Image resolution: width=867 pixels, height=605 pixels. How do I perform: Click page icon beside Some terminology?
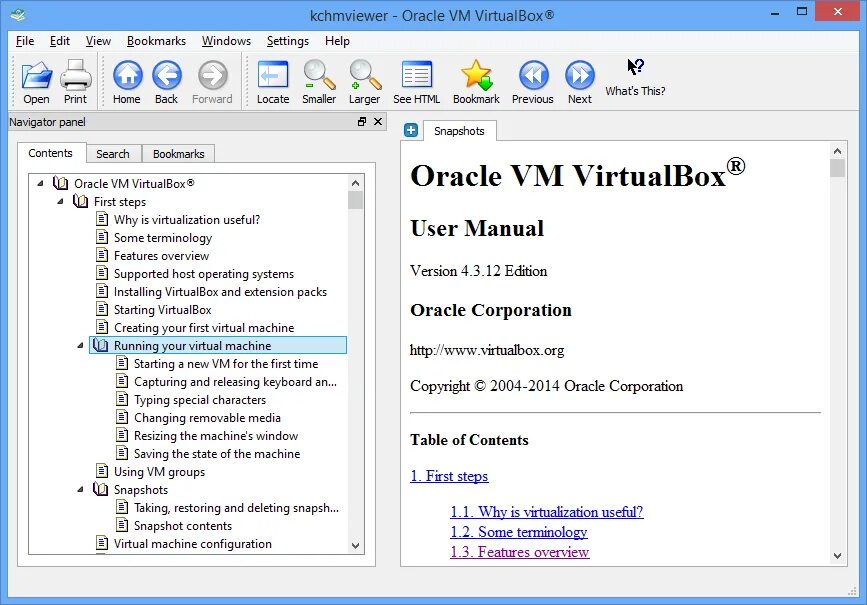point(102,237)
